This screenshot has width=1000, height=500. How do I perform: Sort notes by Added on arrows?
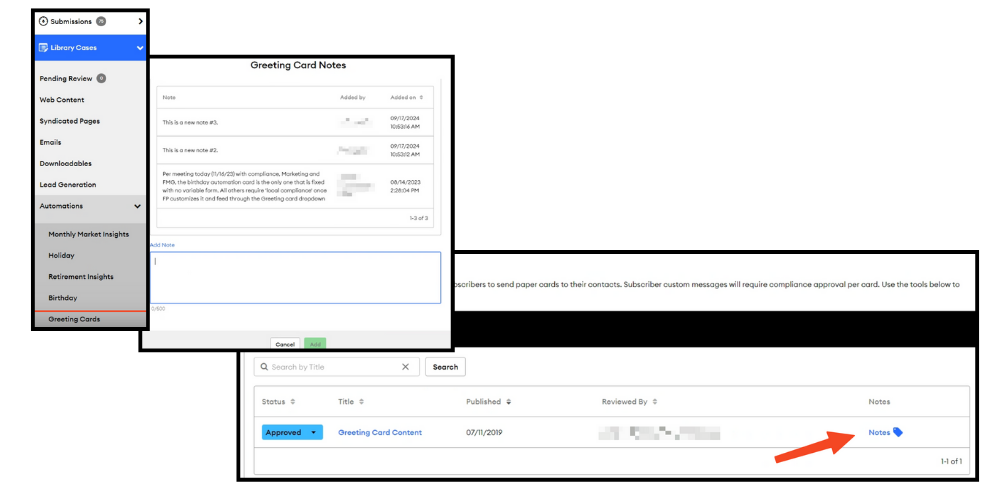pos(421,98)
